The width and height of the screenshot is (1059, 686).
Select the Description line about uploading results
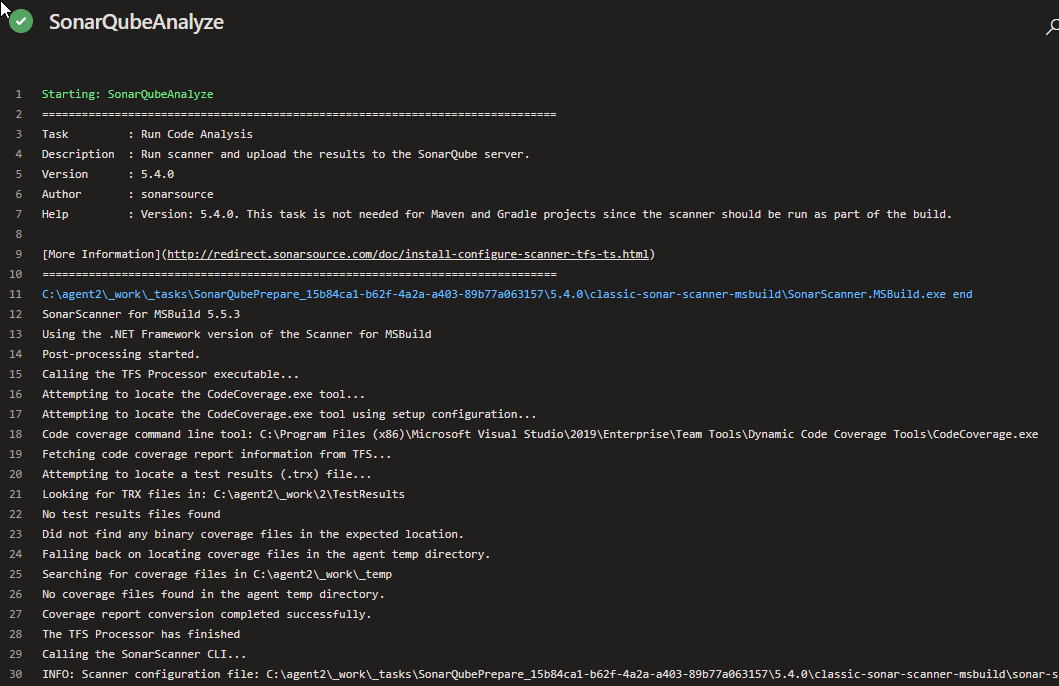click(286, 154)
